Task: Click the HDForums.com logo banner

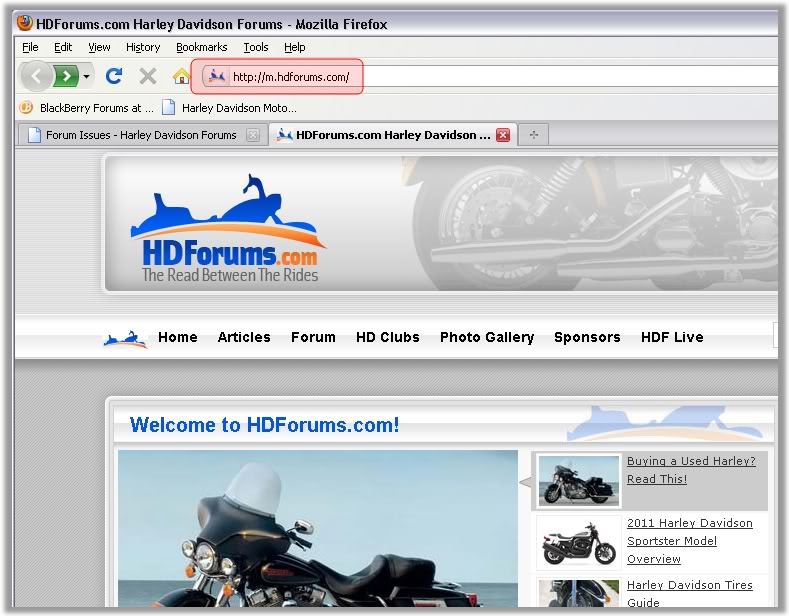Action: (229, 227)
